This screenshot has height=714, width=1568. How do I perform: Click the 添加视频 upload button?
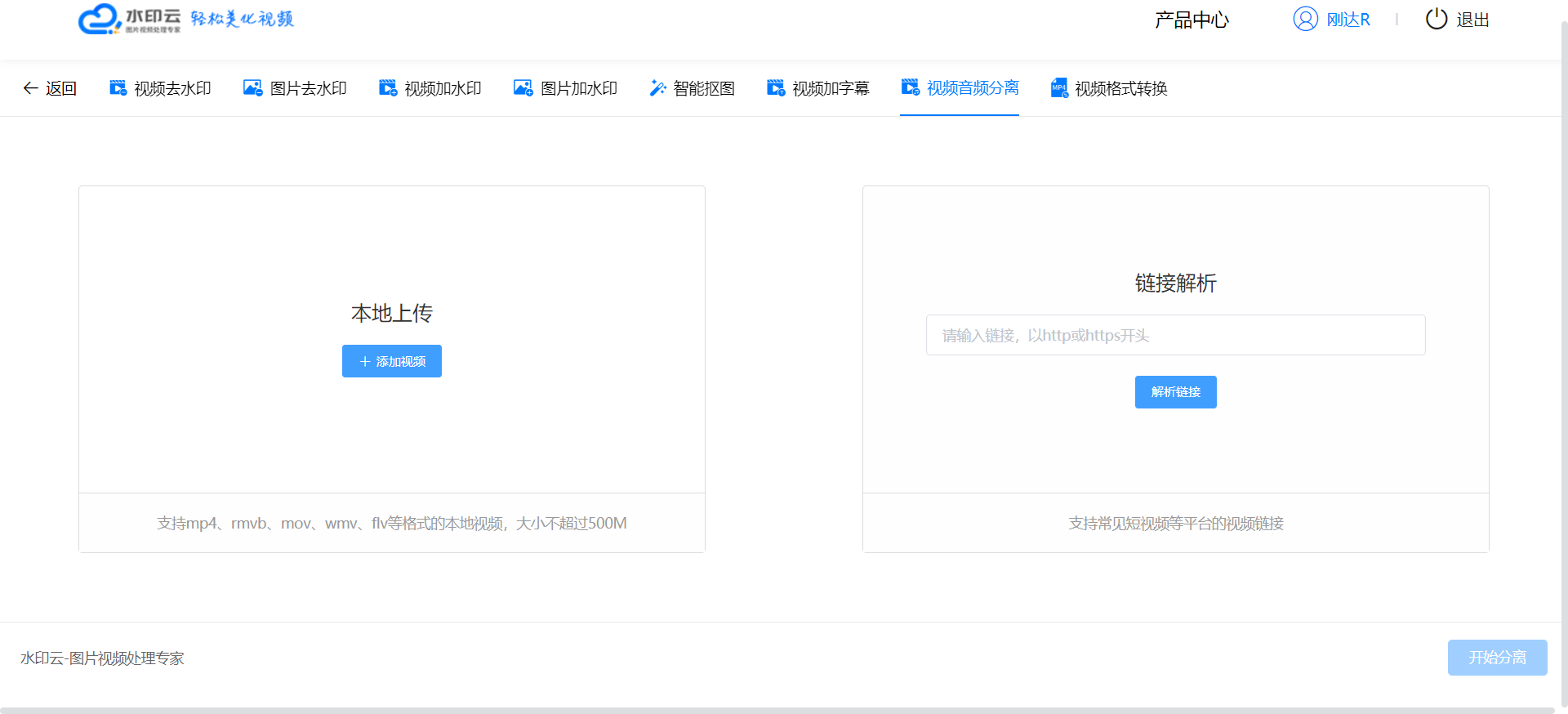click(392, 361)
